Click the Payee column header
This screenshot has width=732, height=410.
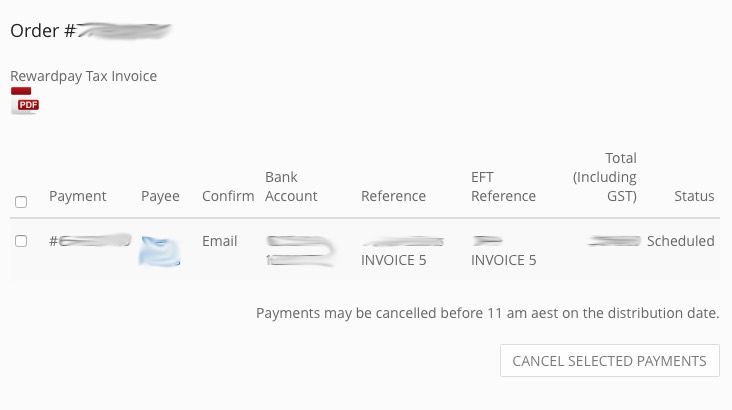click(160, 196)
